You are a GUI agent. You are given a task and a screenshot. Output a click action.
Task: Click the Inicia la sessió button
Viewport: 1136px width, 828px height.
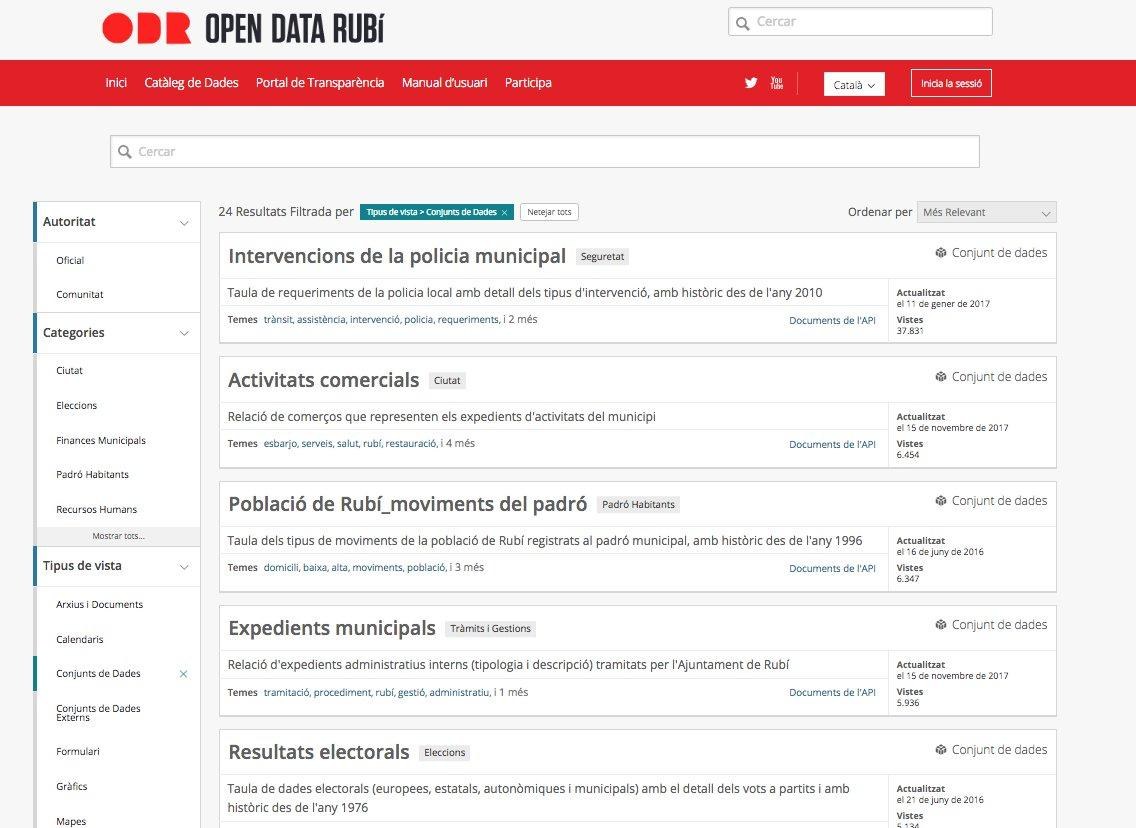coord(951,84)
